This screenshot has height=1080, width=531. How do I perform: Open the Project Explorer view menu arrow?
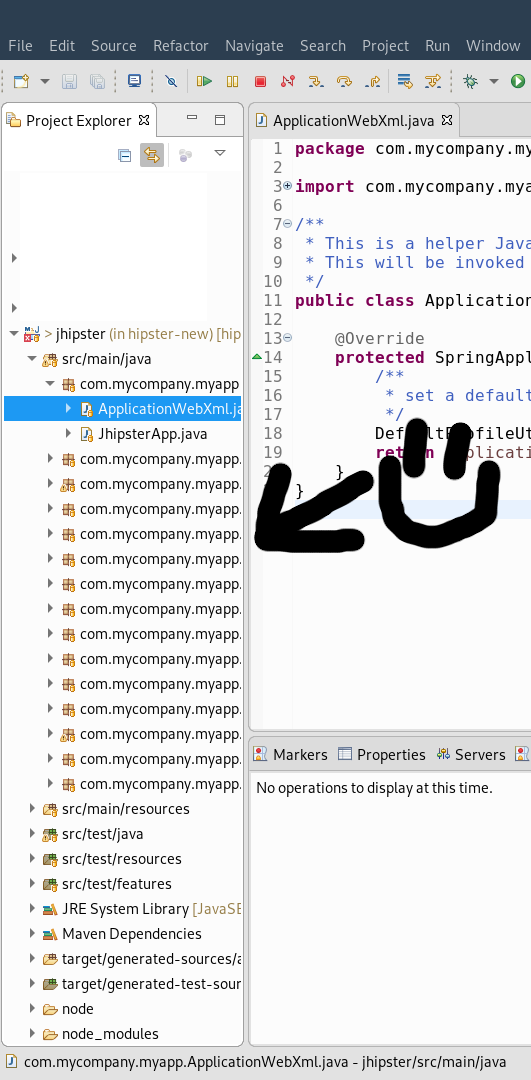tap(220, 153)
